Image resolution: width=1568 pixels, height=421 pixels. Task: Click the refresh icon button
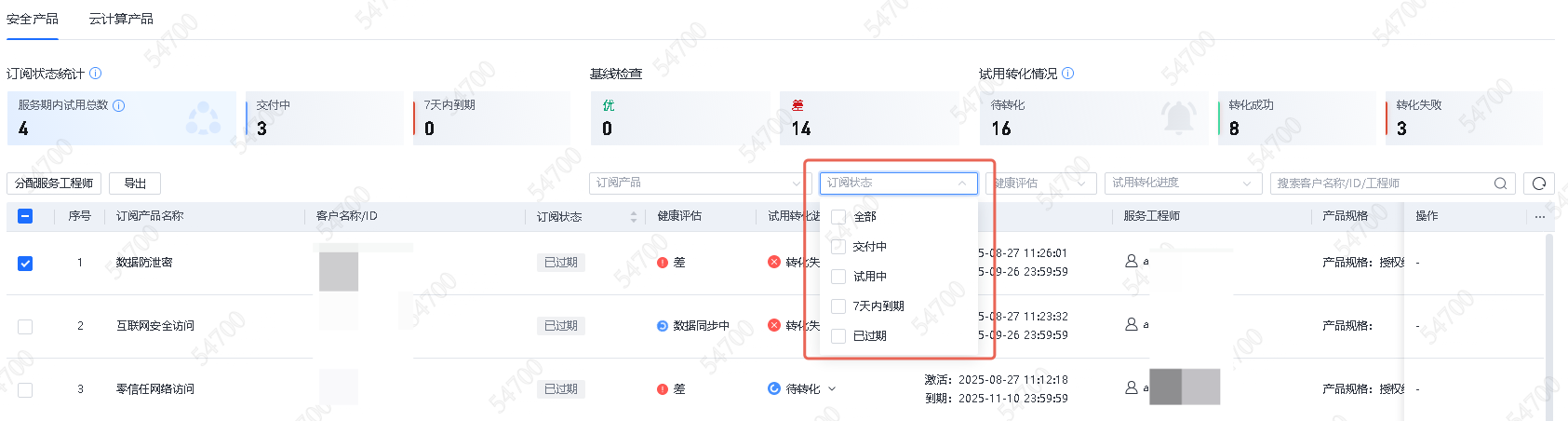coord(1539,183)
